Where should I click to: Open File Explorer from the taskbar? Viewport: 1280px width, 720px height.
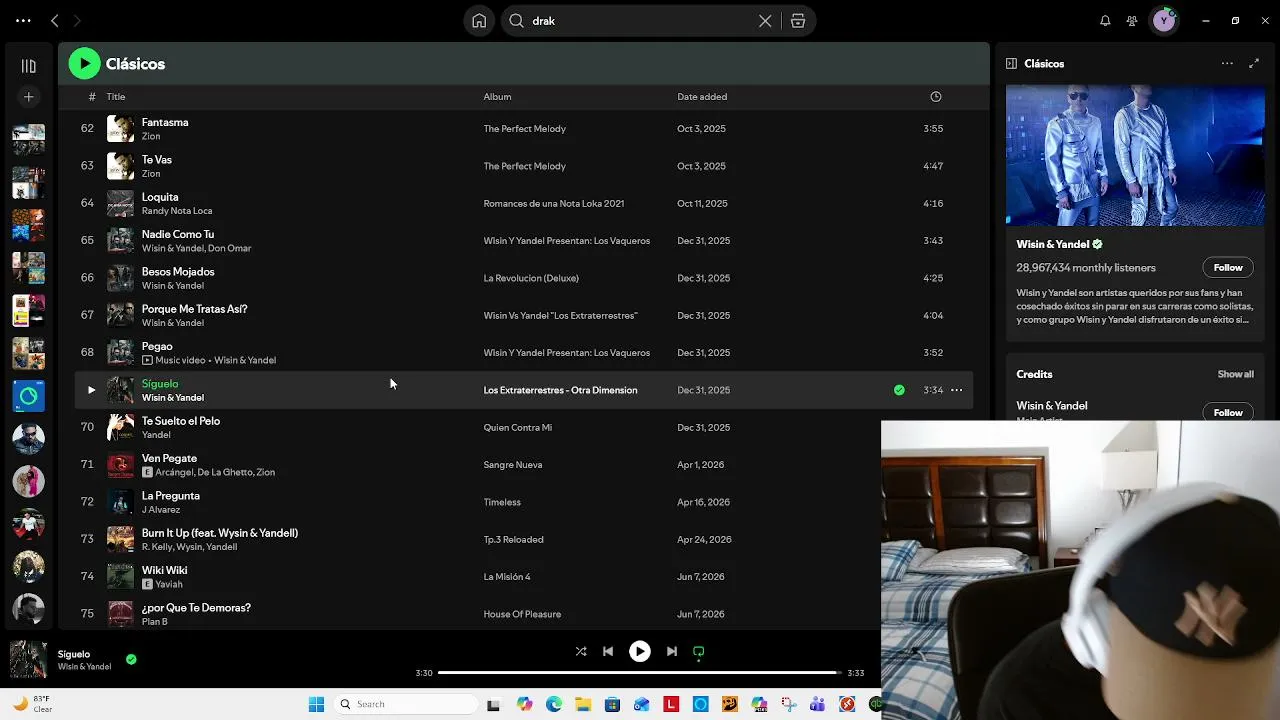tap(583, 704)
